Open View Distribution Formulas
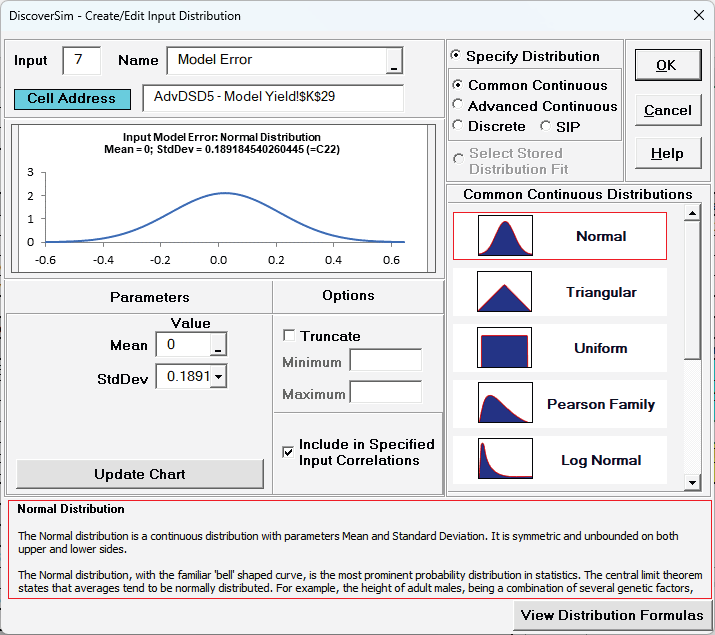This screenshot has width=715, height=635. coord(613,615)
